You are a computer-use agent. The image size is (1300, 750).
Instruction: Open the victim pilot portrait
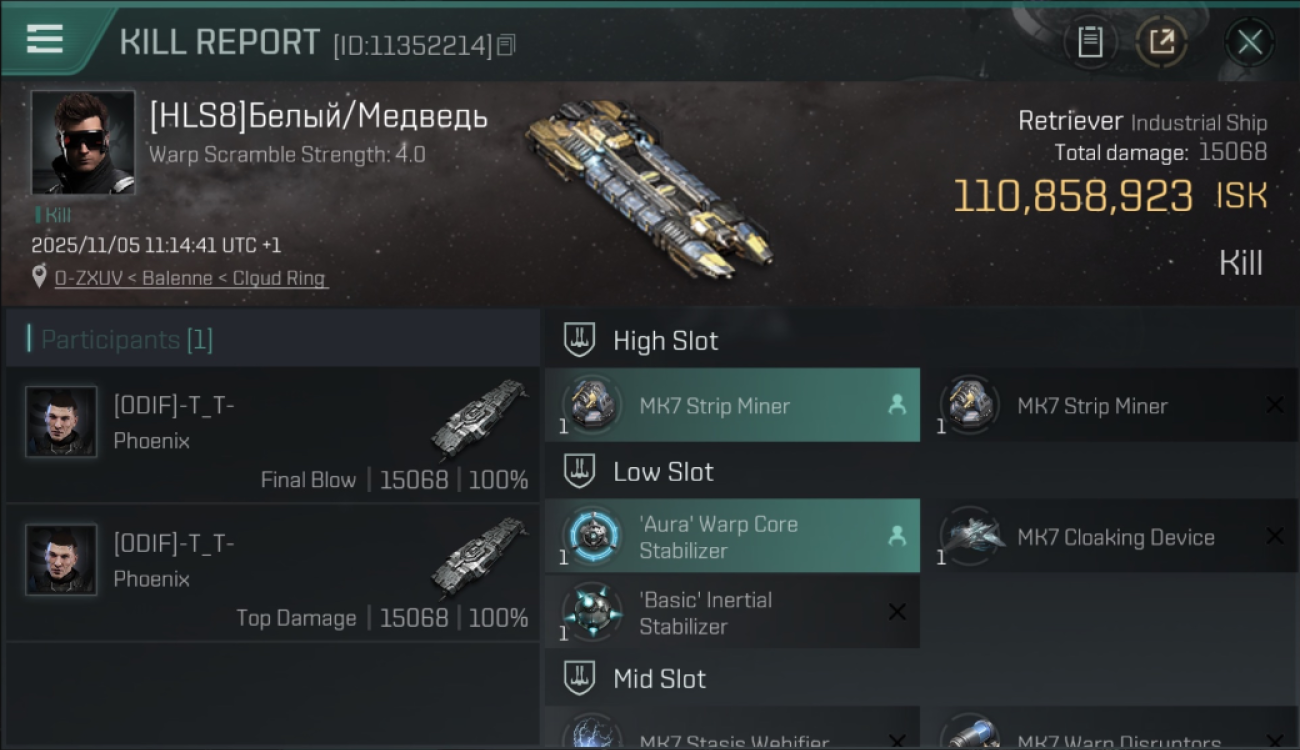click(x=82, y=142)
